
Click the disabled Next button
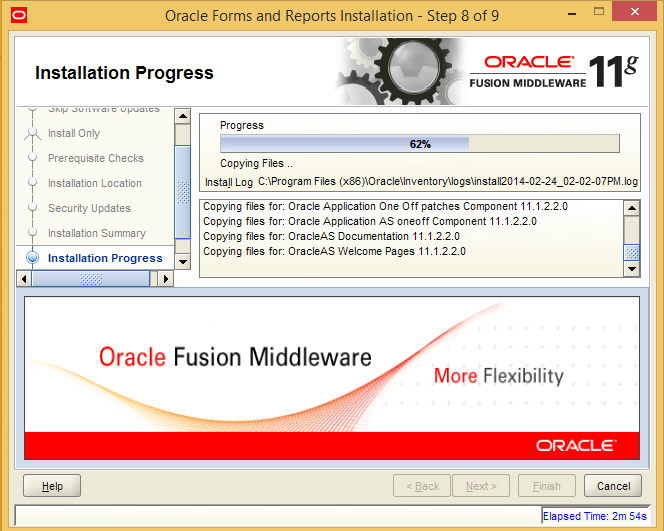tap(481, 486)
